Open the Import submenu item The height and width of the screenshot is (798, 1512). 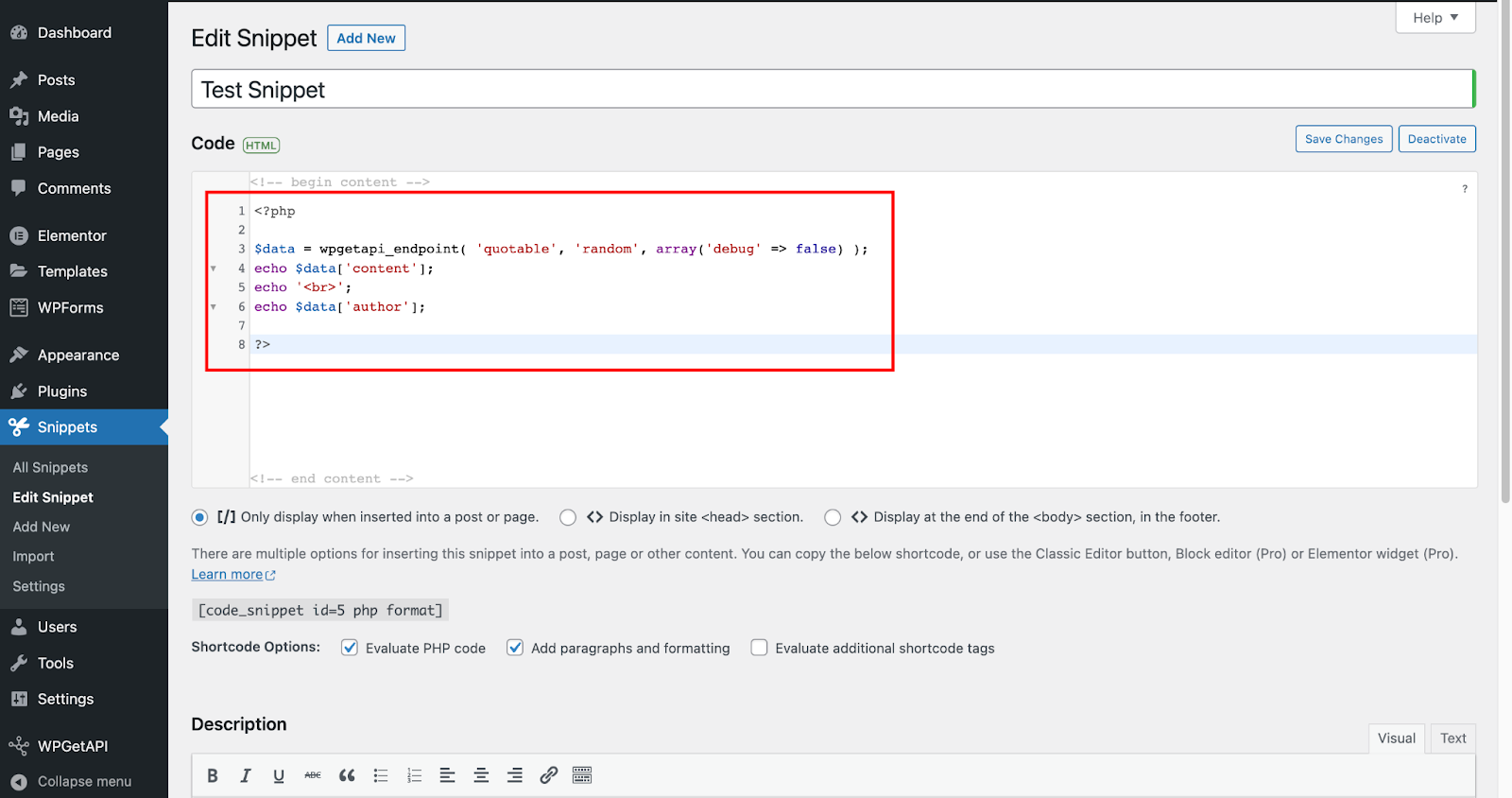pos(33,556)
